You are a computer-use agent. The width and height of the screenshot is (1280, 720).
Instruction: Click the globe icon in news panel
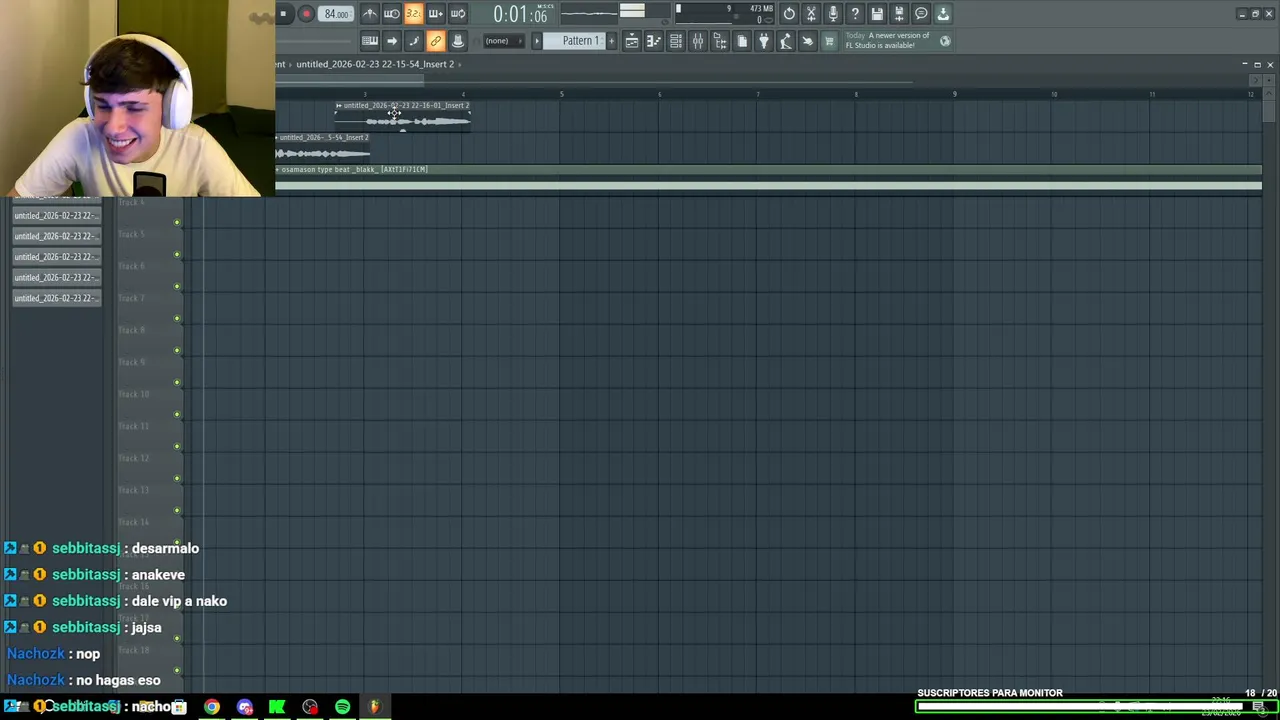click(945, 41)
